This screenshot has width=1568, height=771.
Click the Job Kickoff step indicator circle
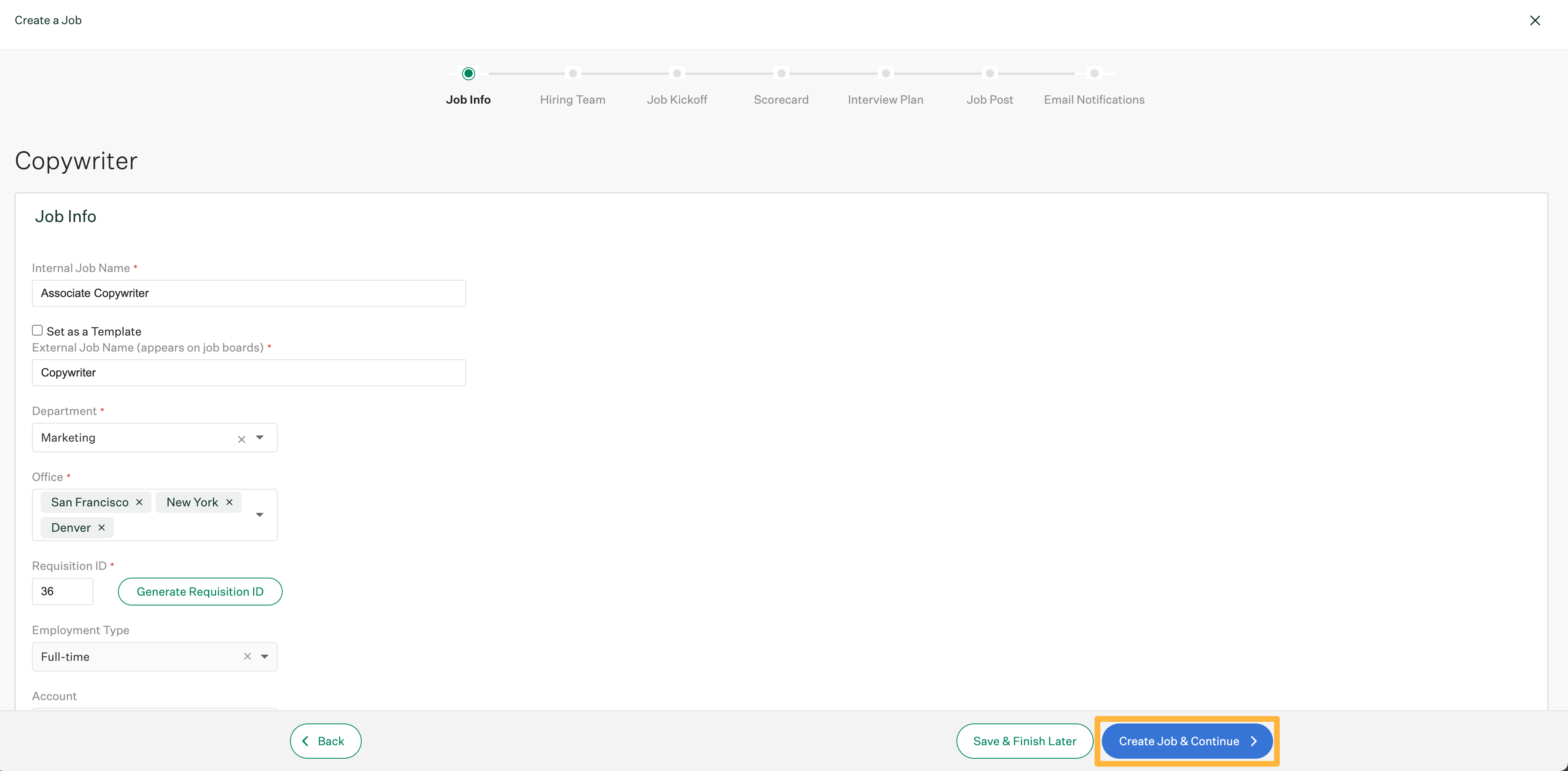tap(677, 73)
